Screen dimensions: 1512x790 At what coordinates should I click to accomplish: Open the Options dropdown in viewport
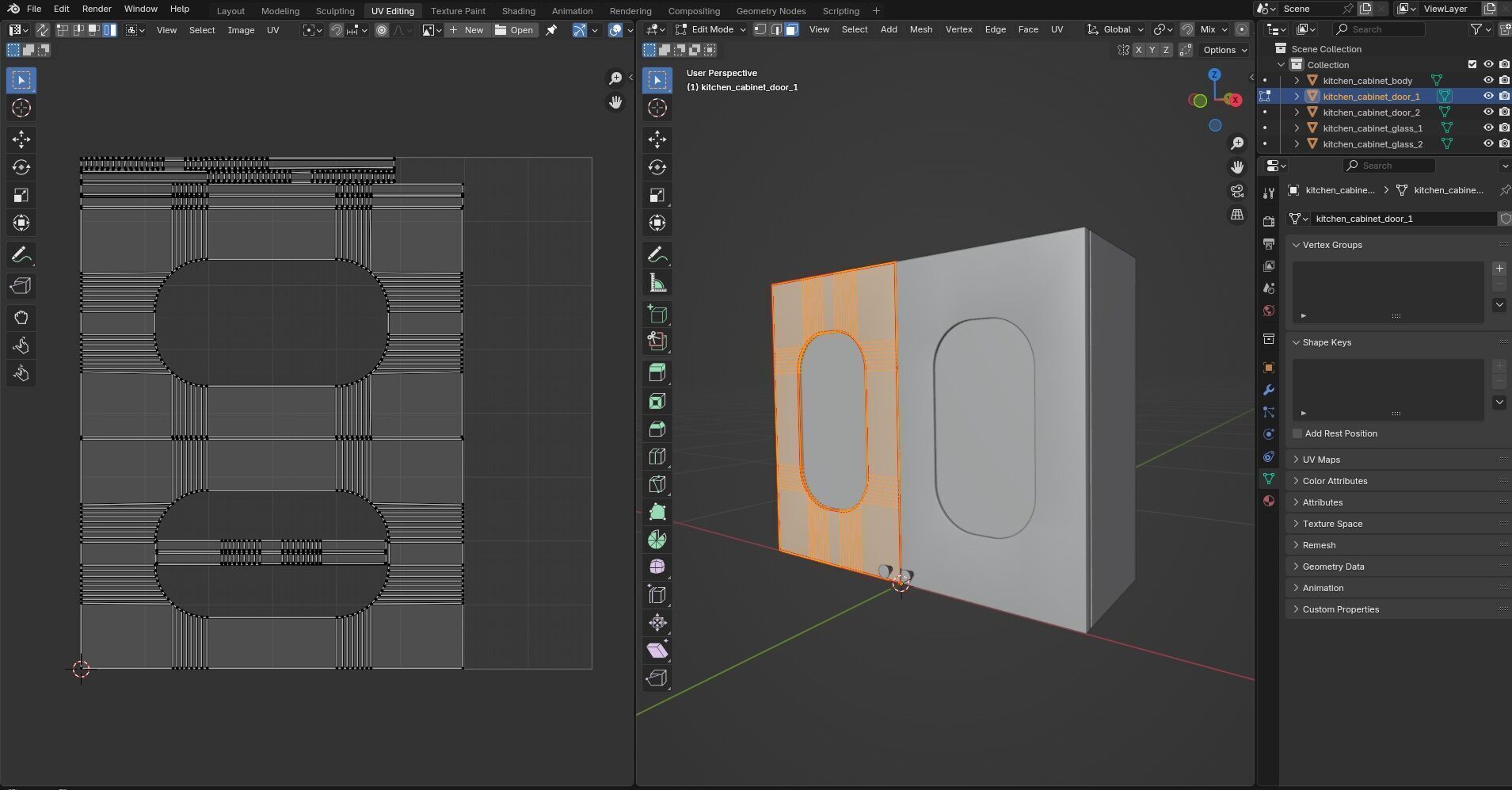point(1224,50)
